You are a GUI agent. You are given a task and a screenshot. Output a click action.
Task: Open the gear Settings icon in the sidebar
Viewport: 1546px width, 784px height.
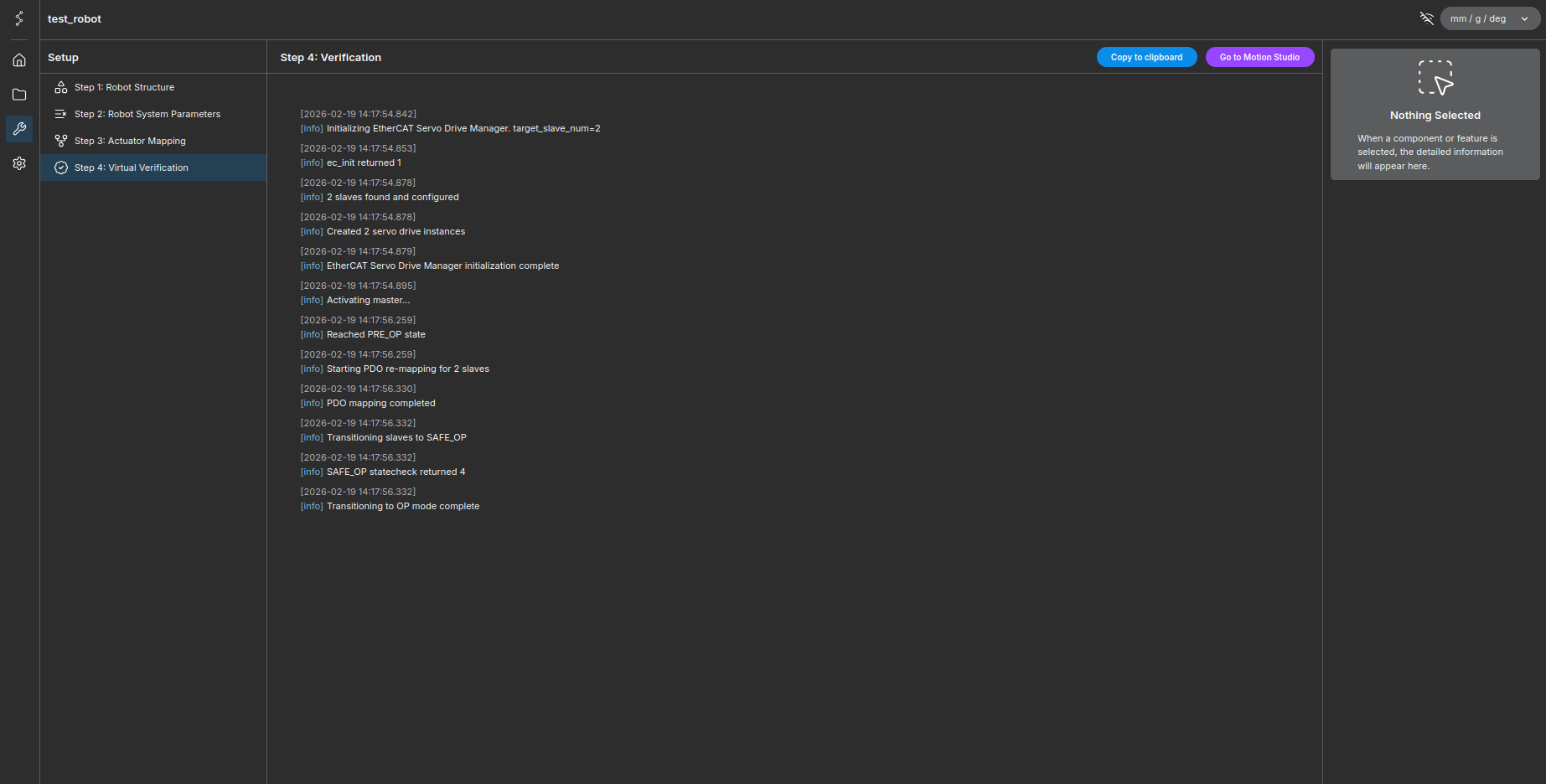click(x=19, y=163)
